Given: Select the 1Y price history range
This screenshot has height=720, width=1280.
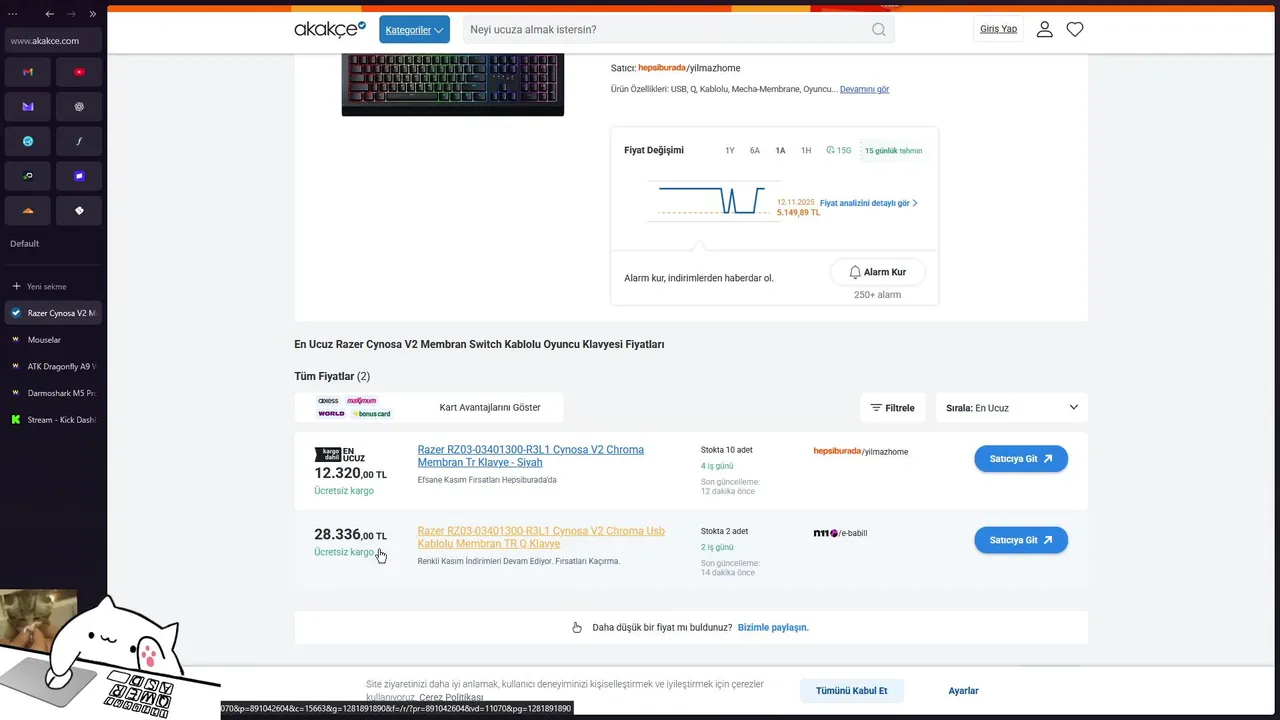Looking at the screenshot, I should point(730,151).
